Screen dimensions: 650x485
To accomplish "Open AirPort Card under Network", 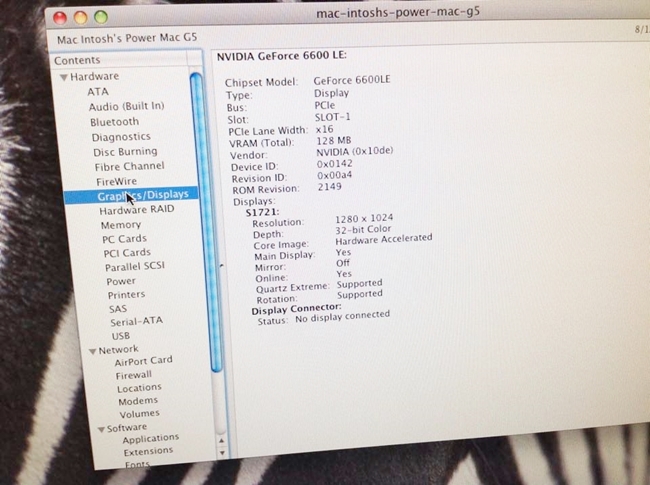I will [x=143, y=360].
